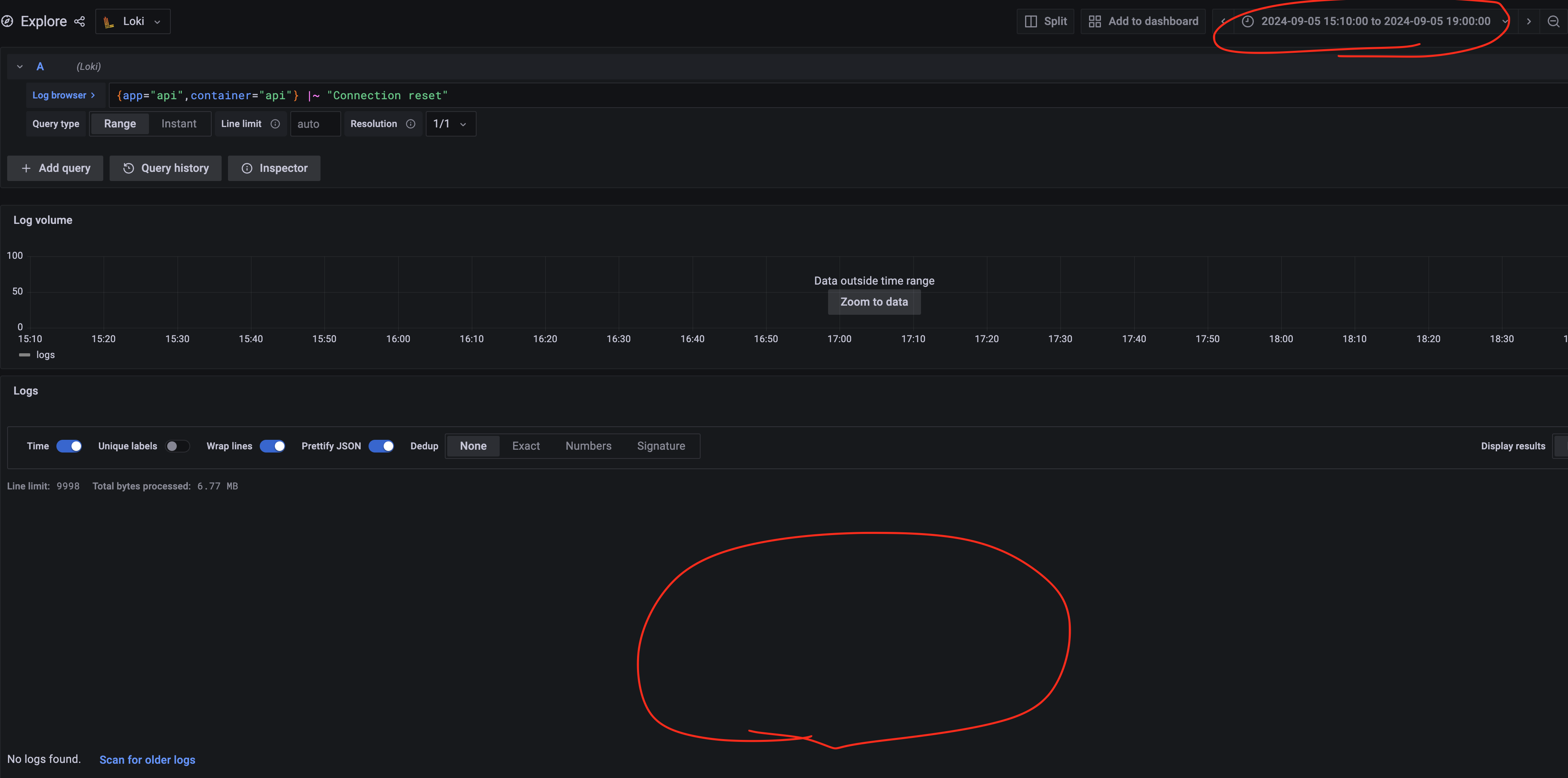The width and height of the screenshot is (1568, 778).
Task: Click the Resolution info icon
Action: pos(411,123)
